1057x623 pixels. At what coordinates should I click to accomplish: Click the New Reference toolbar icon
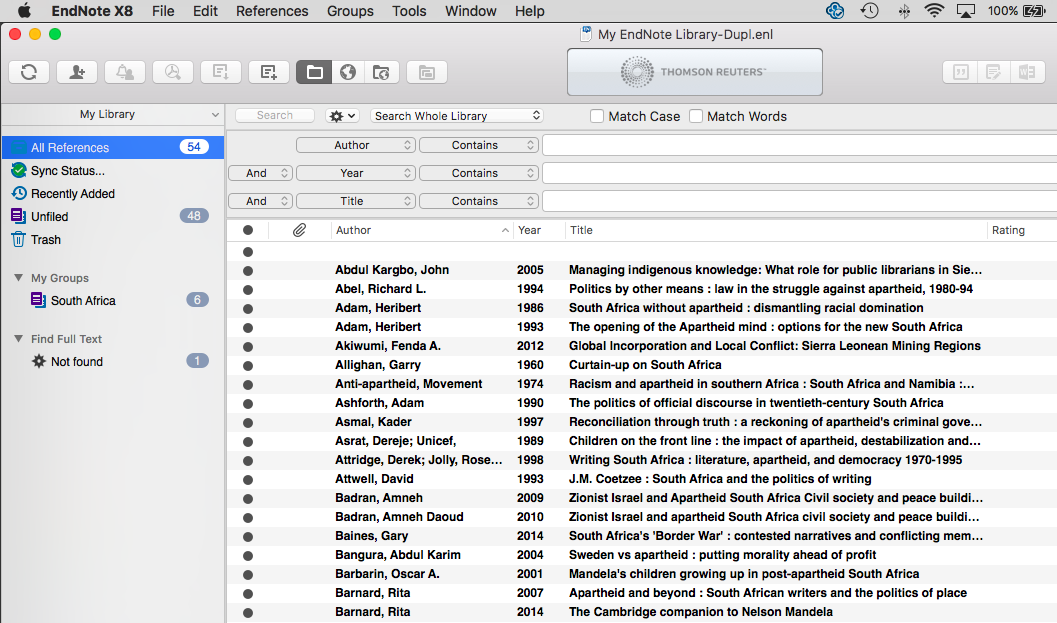click(x=269, y=72)
